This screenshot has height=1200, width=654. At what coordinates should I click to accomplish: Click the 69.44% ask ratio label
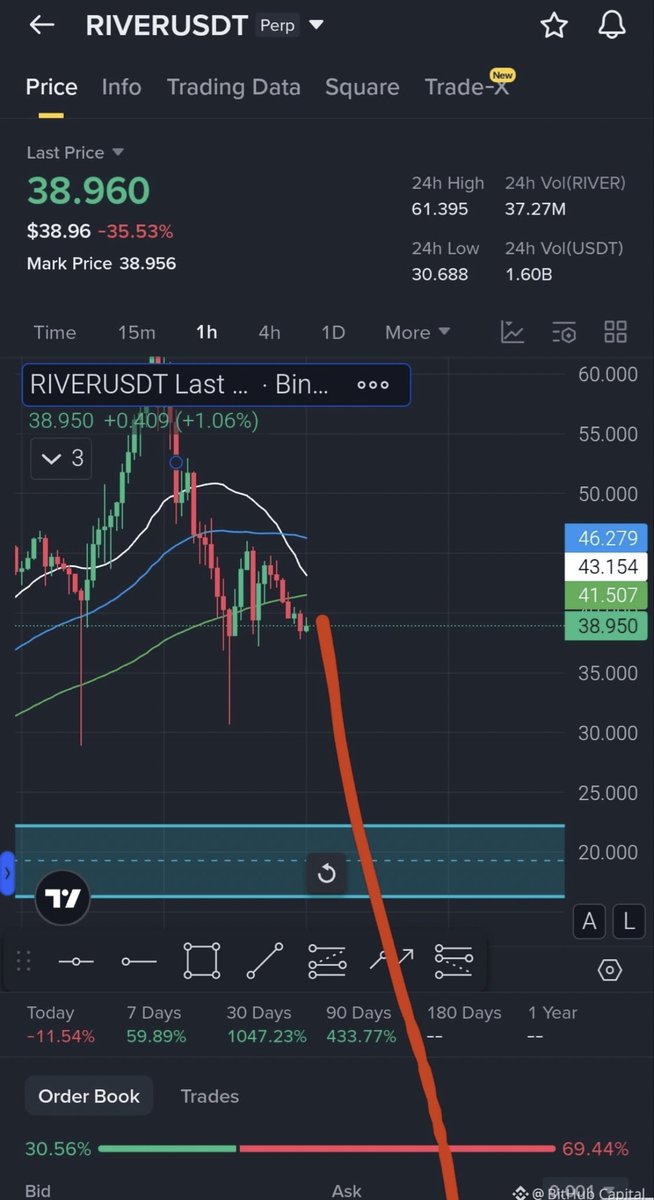596,1149
